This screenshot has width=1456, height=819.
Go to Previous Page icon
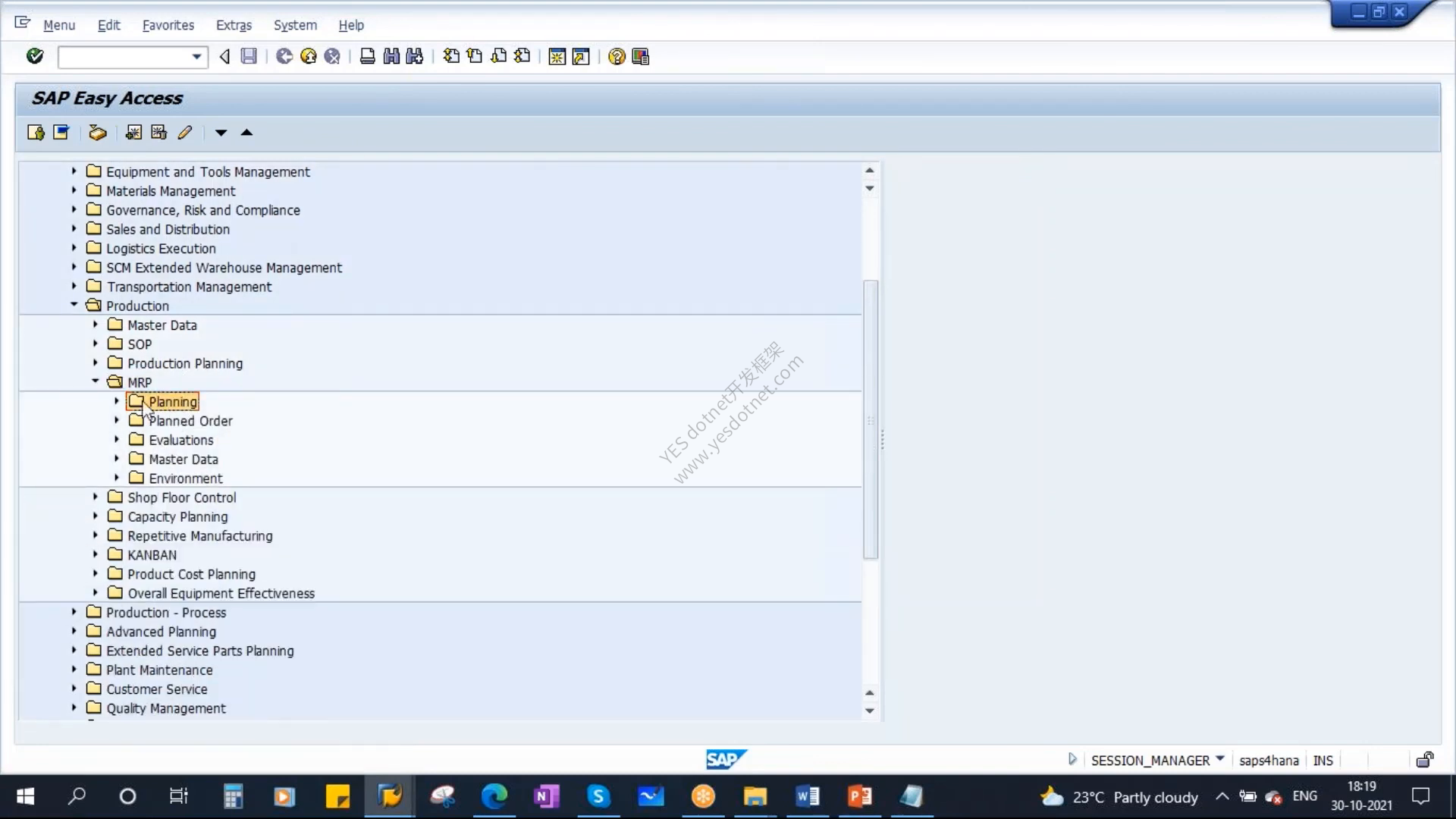coord(475,56)
